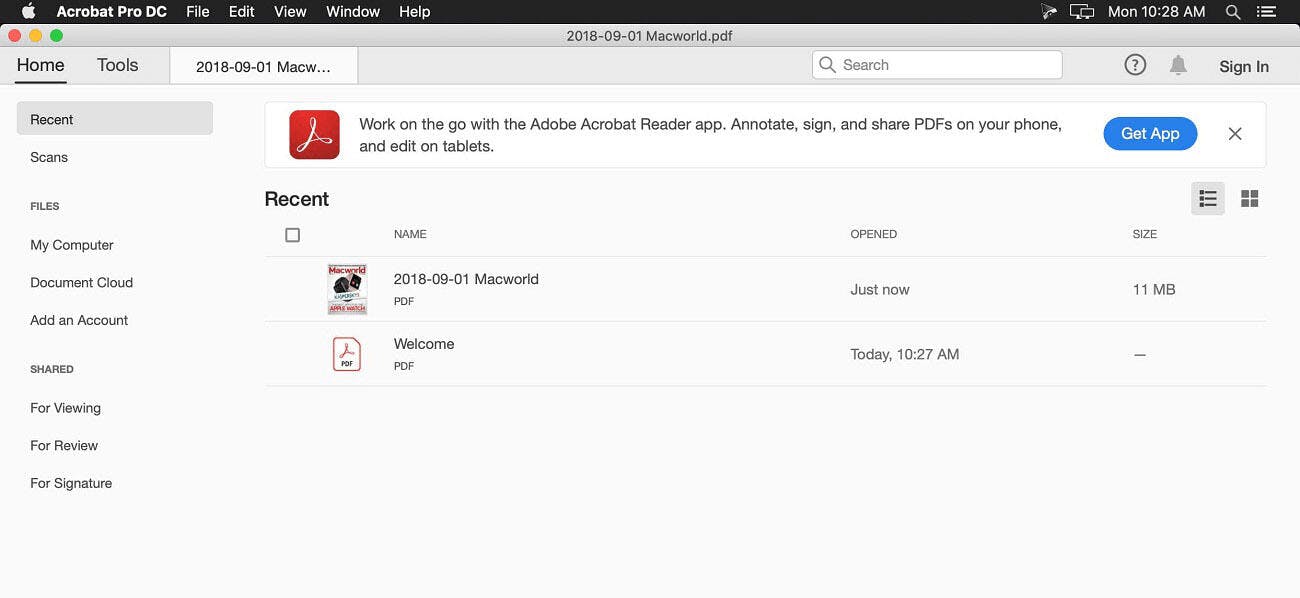
Task: Click the Sign In link
Action: pos(1243,66)
